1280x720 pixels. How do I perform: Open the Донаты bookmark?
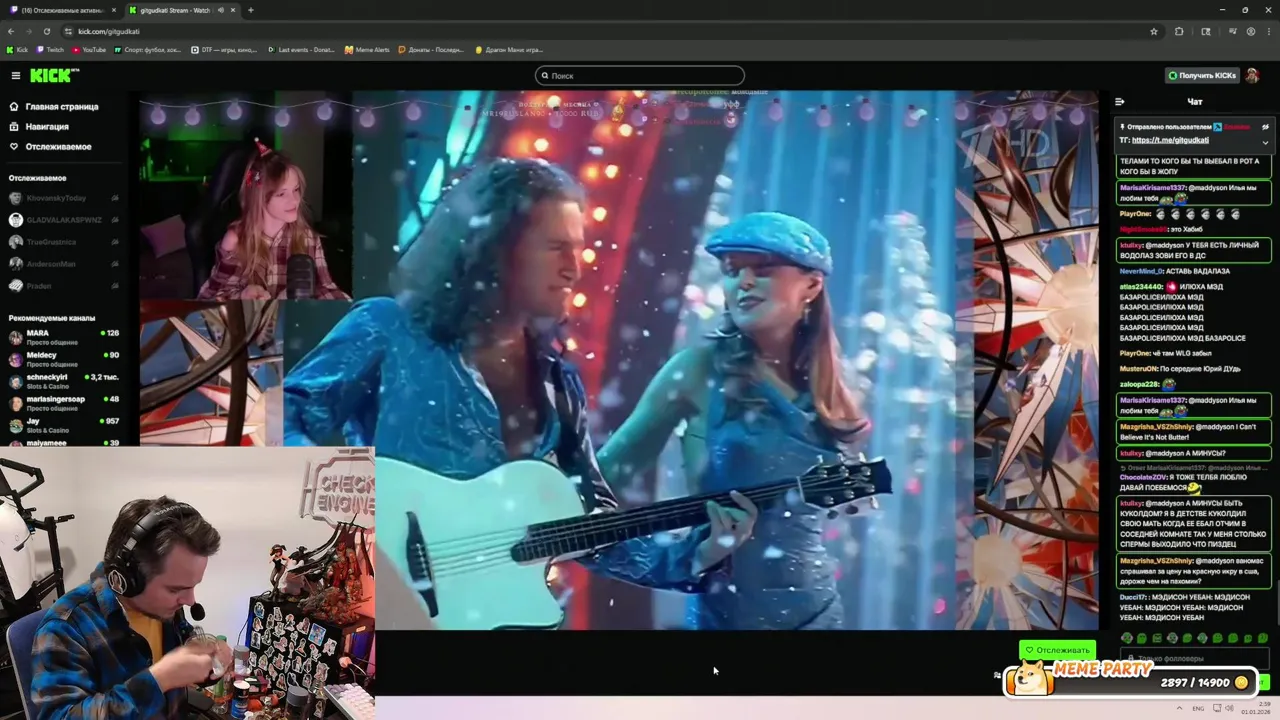click(x=429, y=49)
